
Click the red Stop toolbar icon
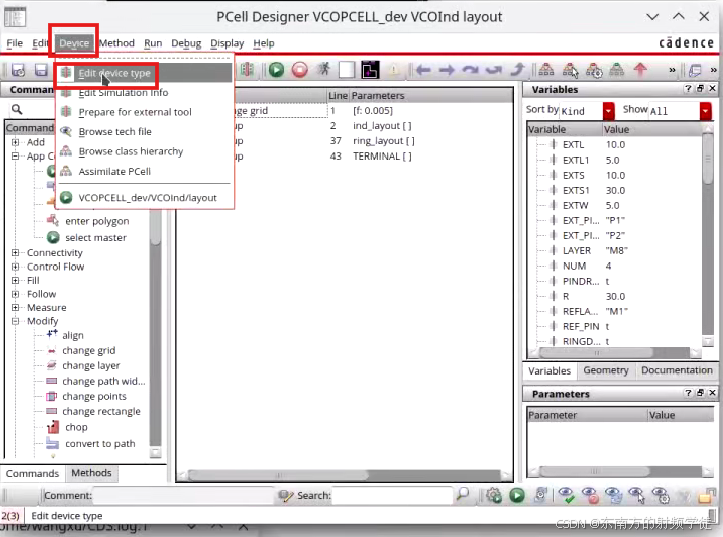tap(300, 70)
